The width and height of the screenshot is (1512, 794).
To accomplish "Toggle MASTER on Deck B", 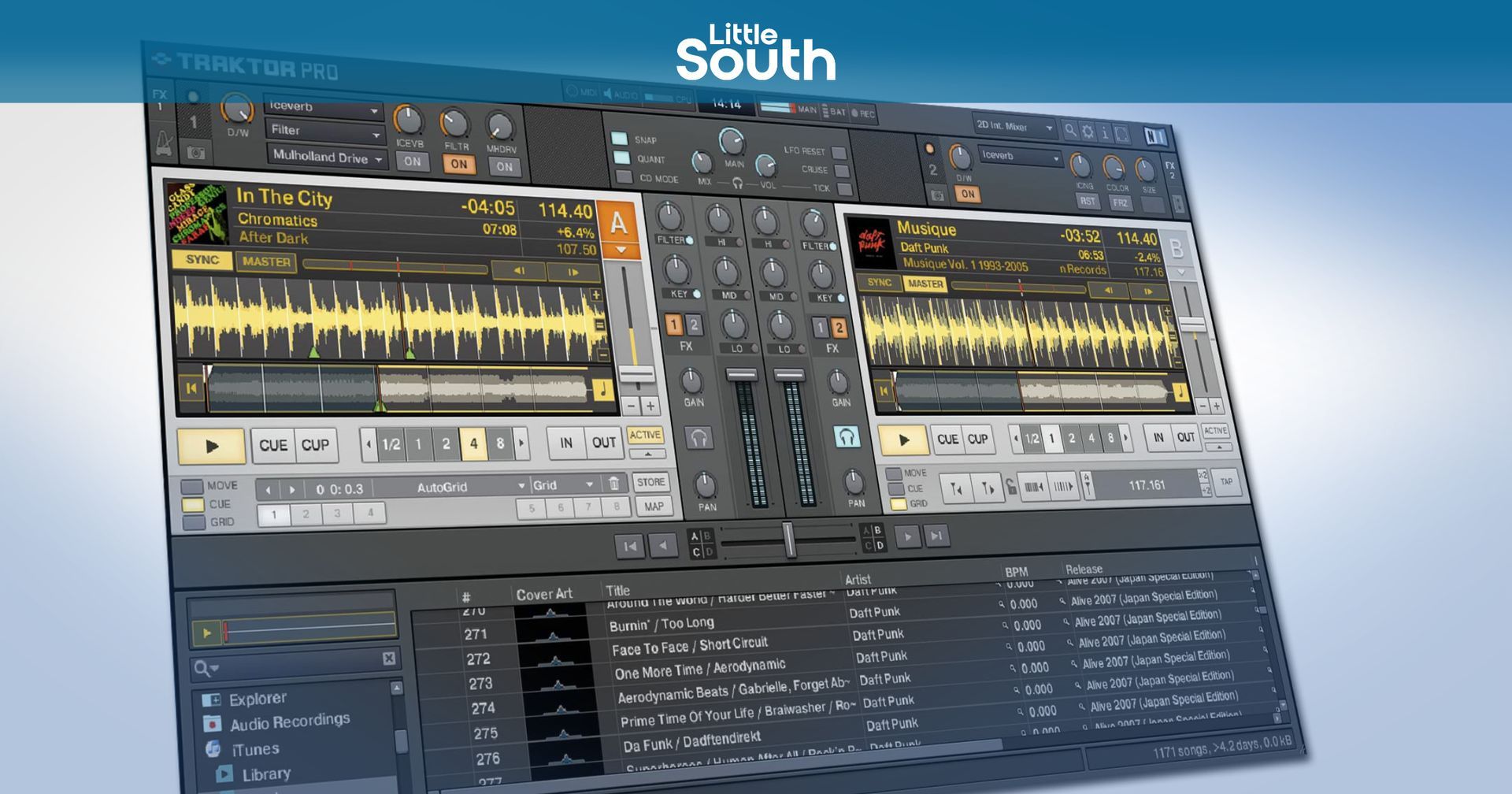I will click(925, 284).
